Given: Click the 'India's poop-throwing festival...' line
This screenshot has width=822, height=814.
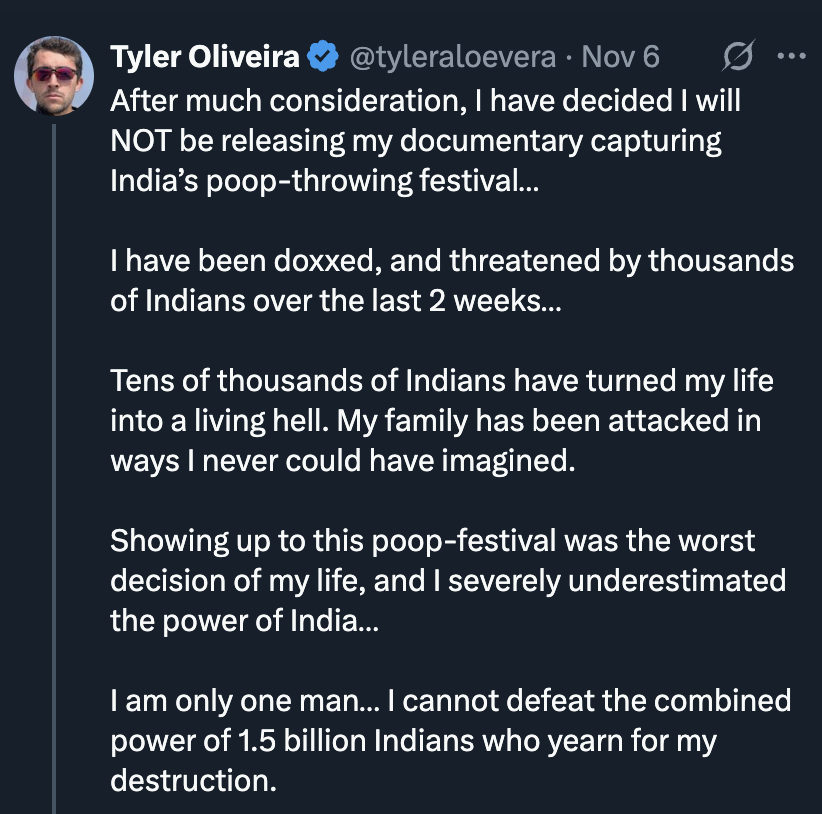Looking at the screenshot, I should point(325,181).
